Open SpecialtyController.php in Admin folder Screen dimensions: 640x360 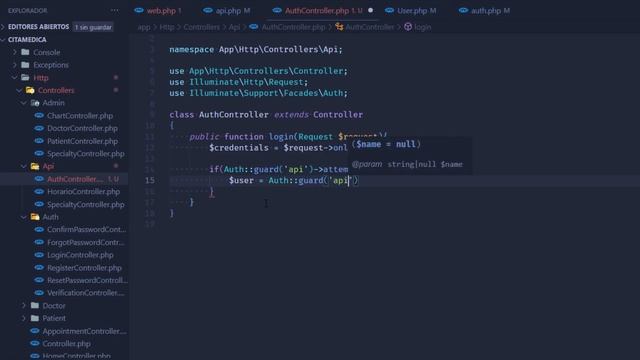(85, 153)
